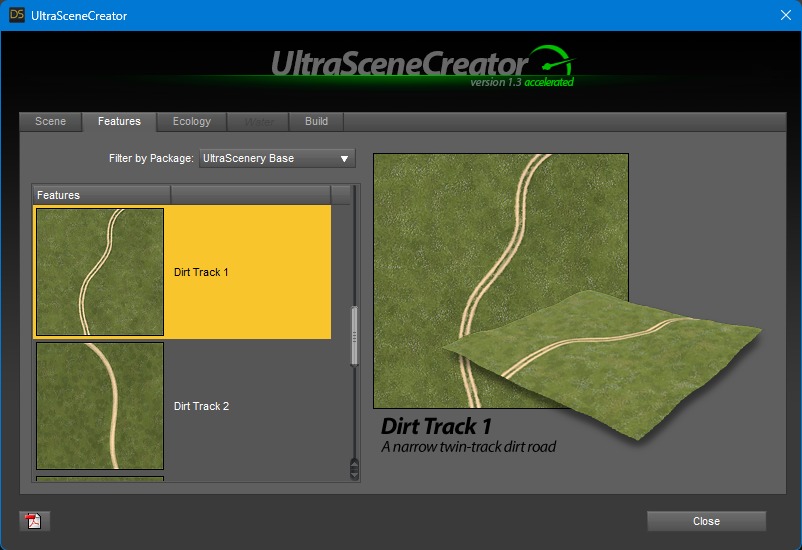Open the Ecology tab
The height and width of the screenshot is (550, 802).
pos(192,121)
